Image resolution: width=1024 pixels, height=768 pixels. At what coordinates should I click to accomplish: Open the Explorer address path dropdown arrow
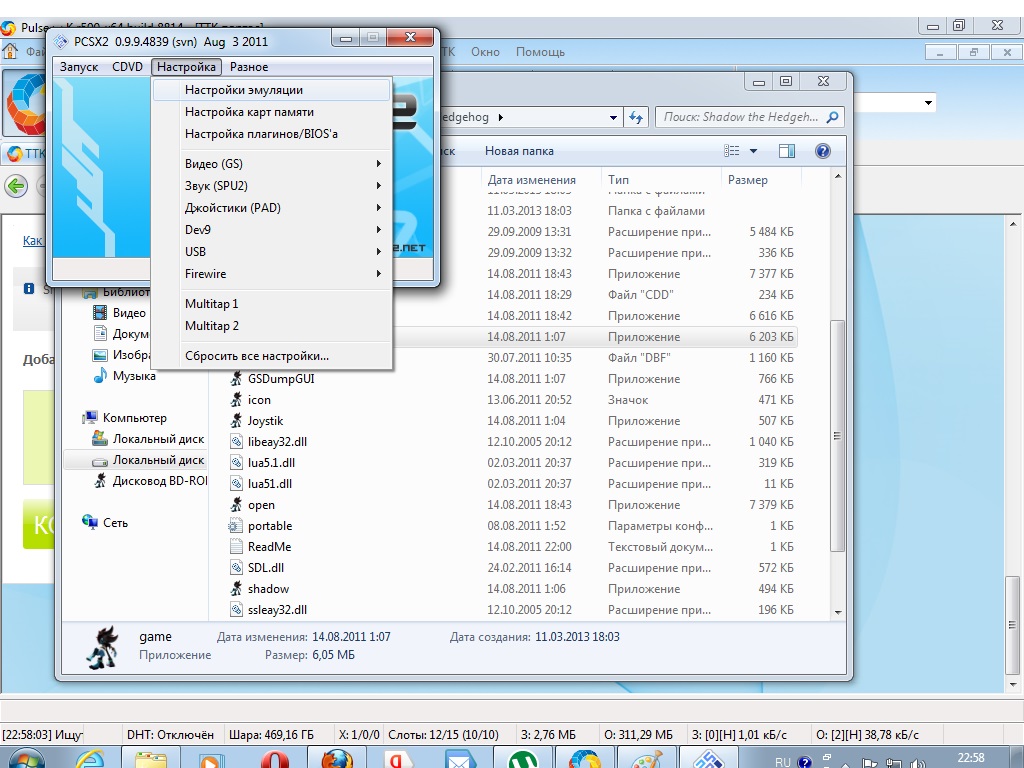(x=613, y=118)
